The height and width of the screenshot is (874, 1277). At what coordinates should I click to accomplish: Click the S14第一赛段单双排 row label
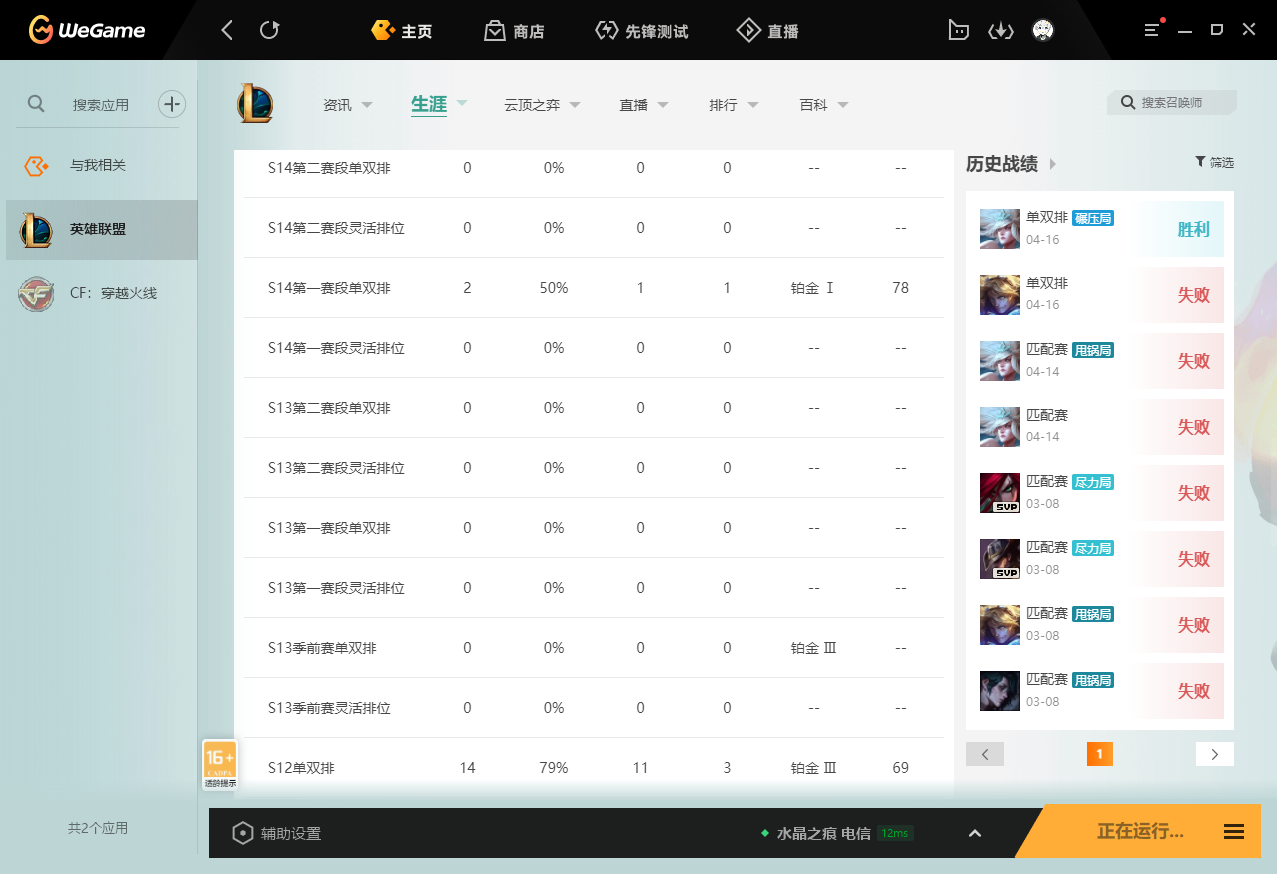tap(329, 288)
